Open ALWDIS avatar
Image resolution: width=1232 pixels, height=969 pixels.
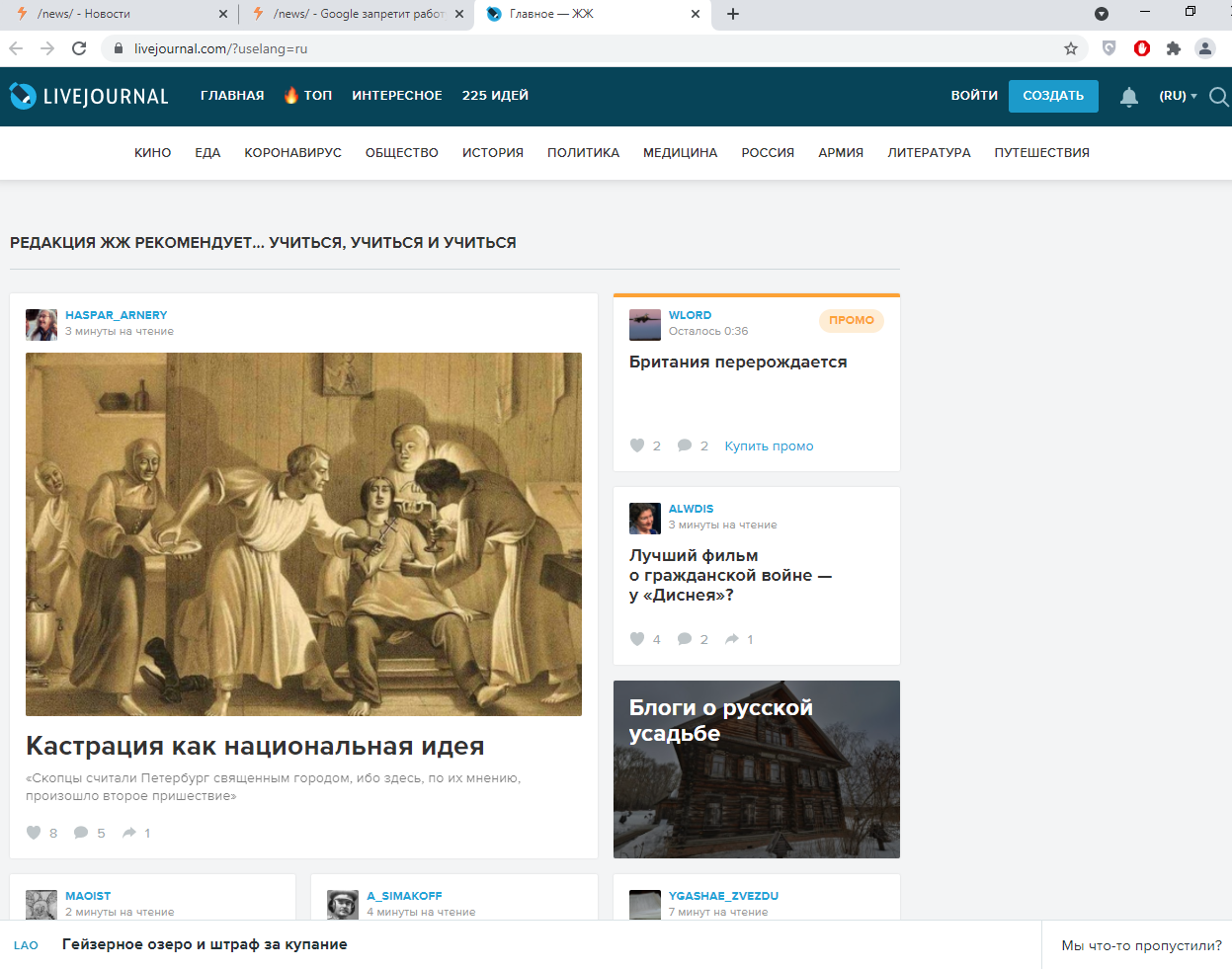[x=645, y=518]
